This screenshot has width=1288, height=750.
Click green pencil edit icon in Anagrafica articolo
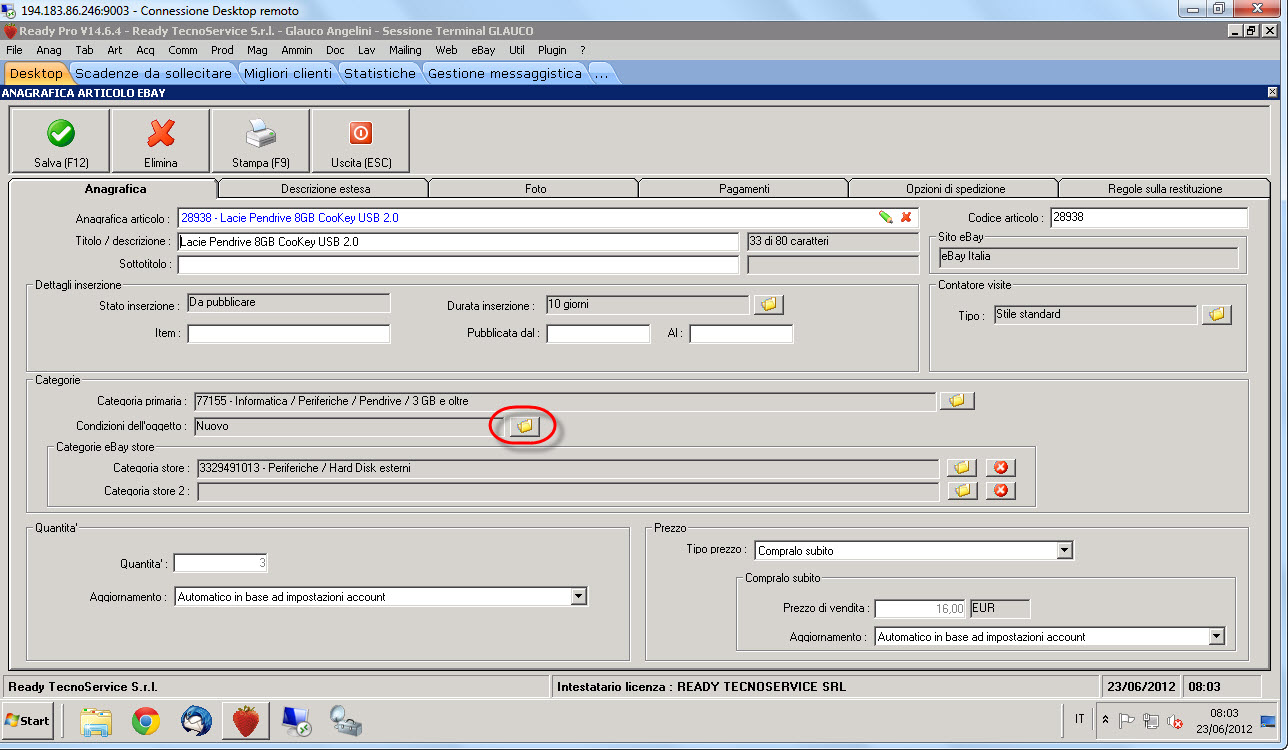pos(885,217)
